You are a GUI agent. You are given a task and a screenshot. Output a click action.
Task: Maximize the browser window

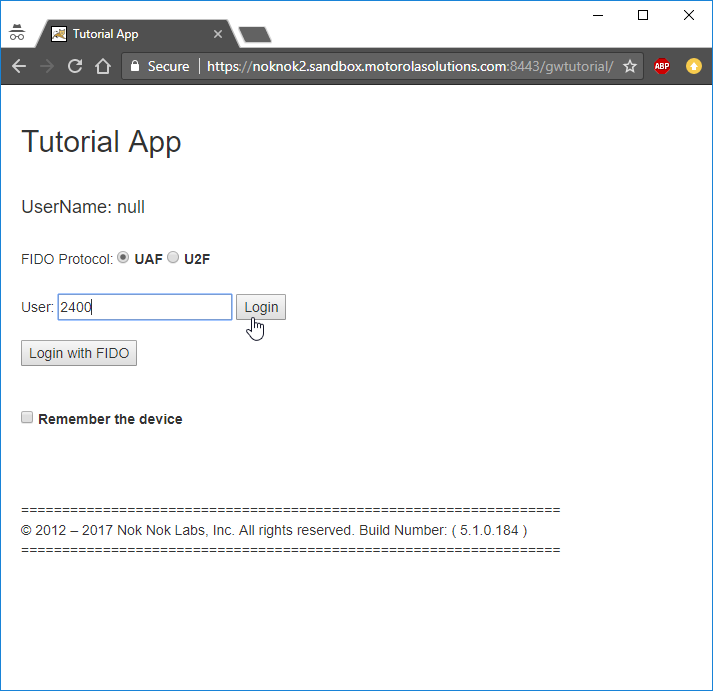[x=643, y=15]
